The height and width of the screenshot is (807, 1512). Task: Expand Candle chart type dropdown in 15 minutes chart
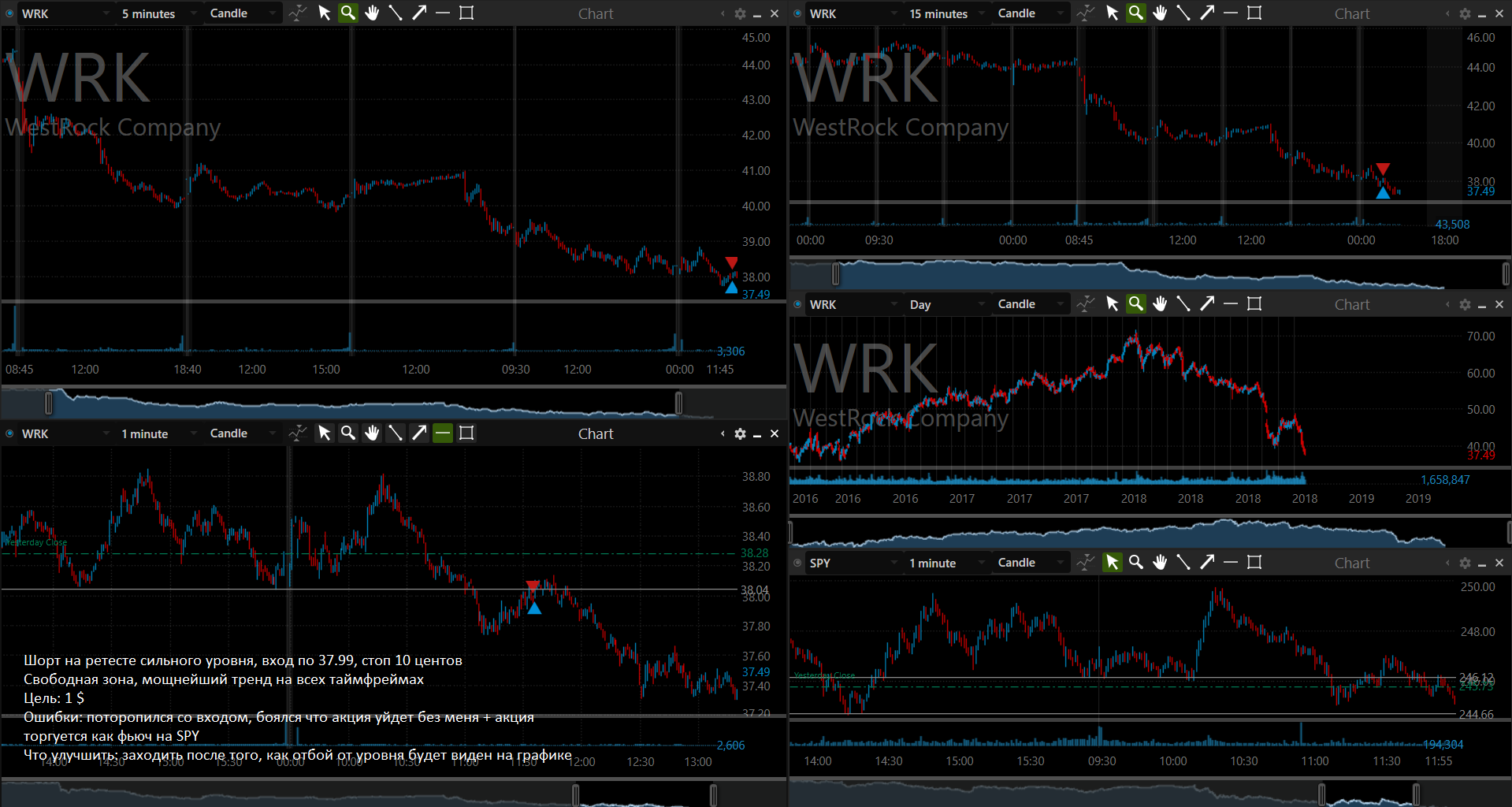1031,13
